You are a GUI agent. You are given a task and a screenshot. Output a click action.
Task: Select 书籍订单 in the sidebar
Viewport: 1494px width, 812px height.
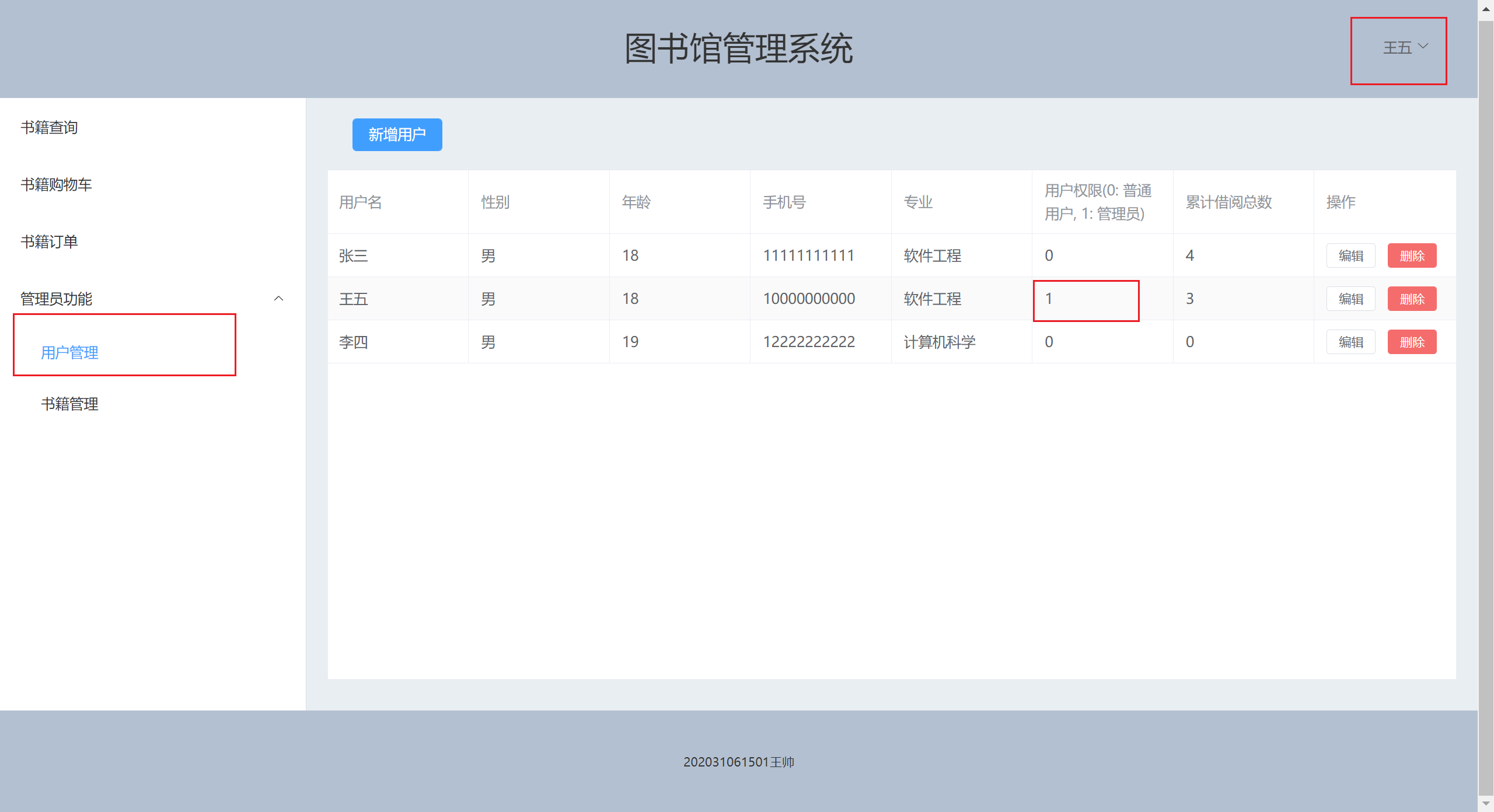[x=50, y=242]
